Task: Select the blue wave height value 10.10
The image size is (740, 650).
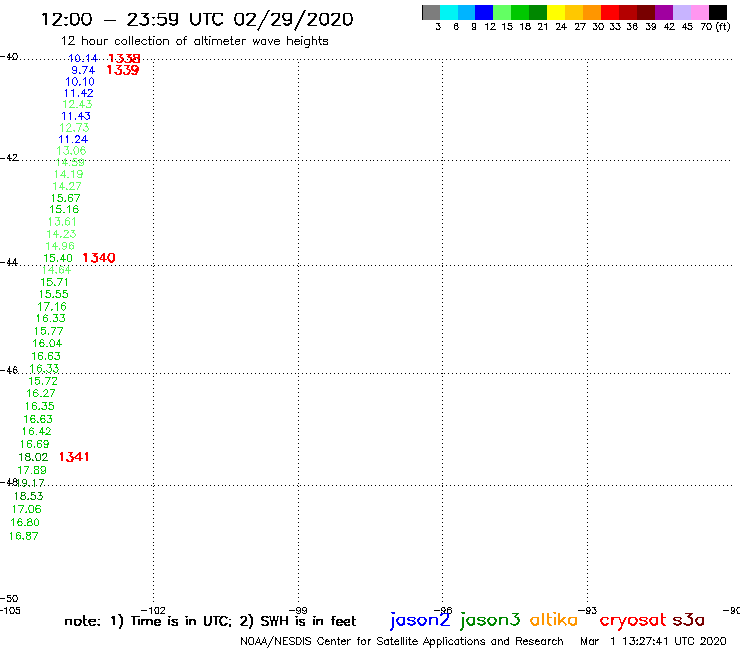Action: click(80, 81)
